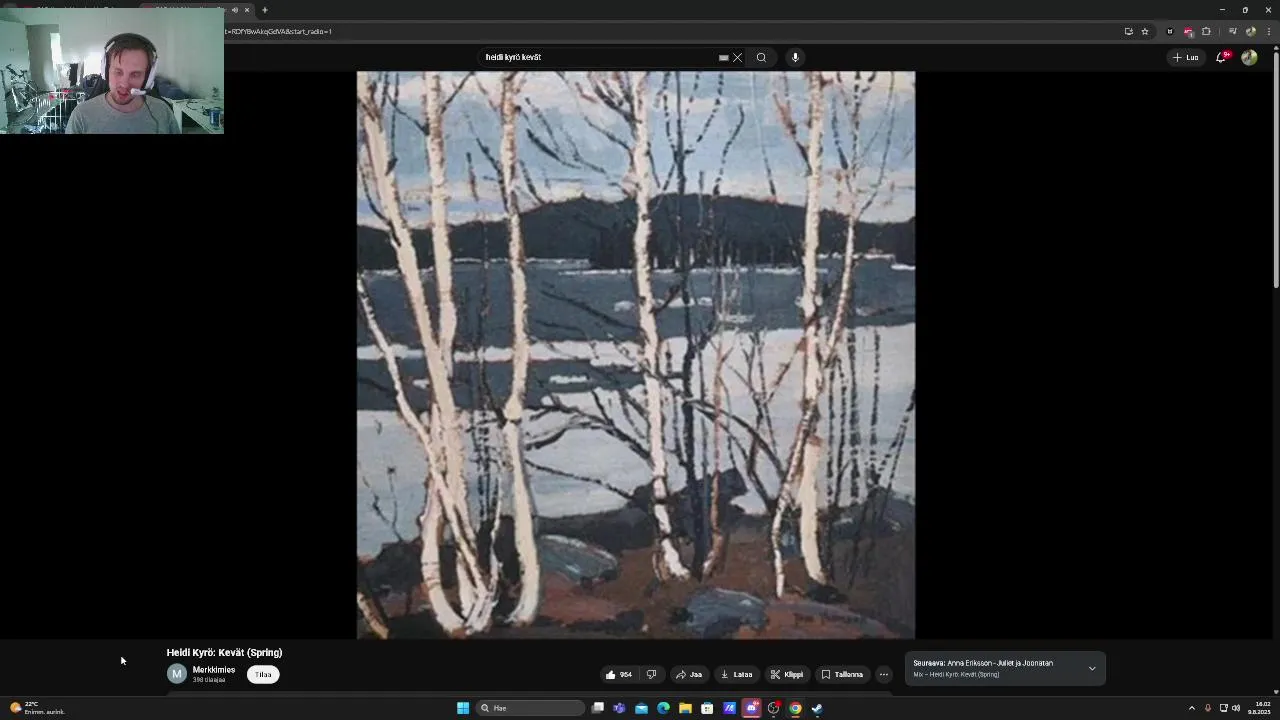Bookmark the page with the star icon
The height and width of the screenshot is (720, 1280).
1145,31
